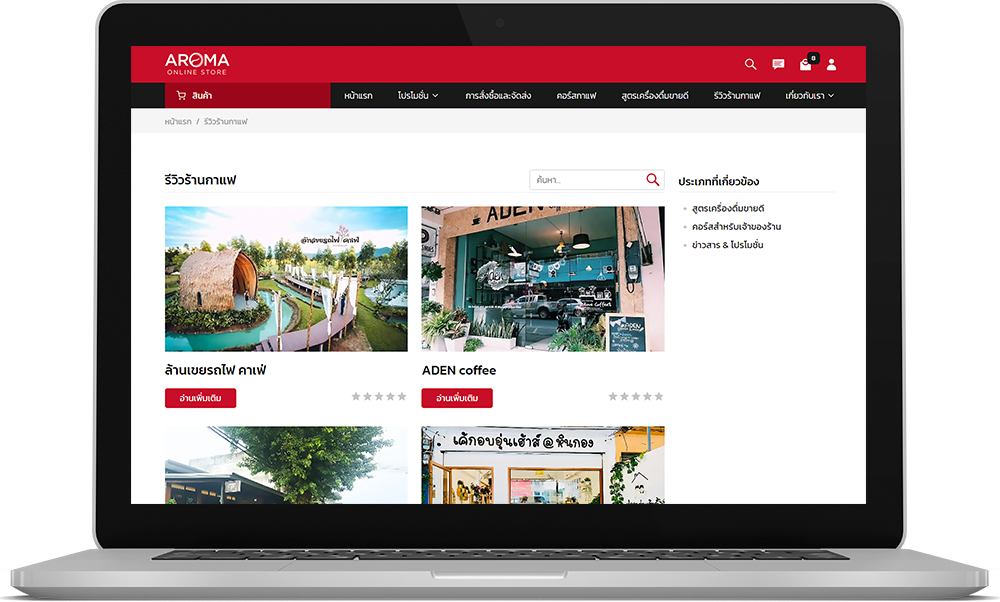1000x602 pixels.
Task: Open the chat message icon in the header
Action: click(x=778, y=65)
